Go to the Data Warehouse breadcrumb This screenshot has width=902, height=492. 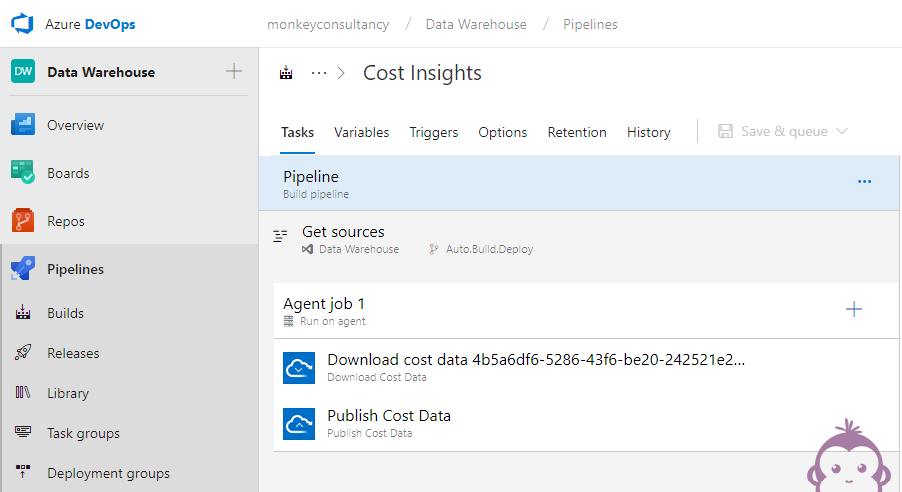[x=476, y=24]
